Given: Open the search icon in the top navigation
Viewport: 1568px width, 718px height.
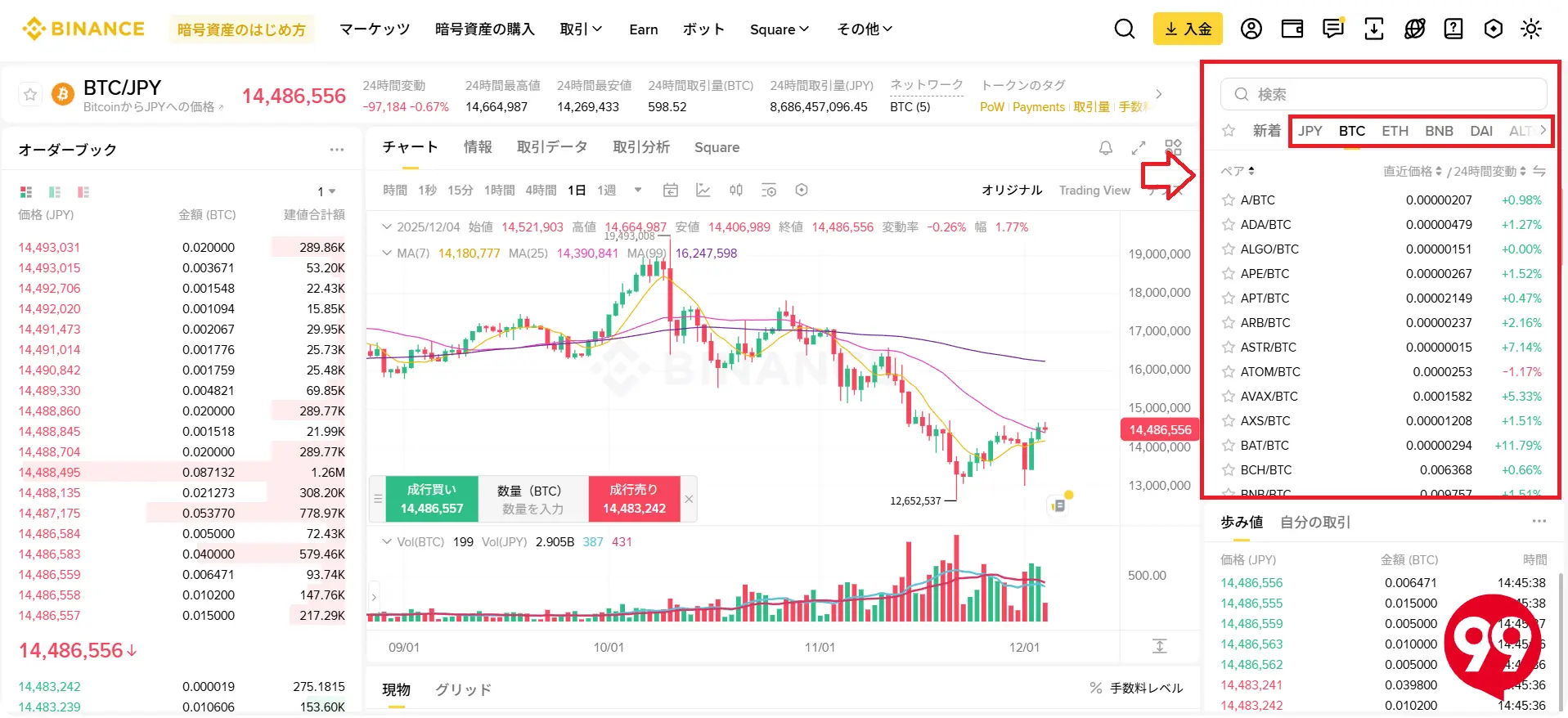Looking at the screenshot, I should point(1124,29).
